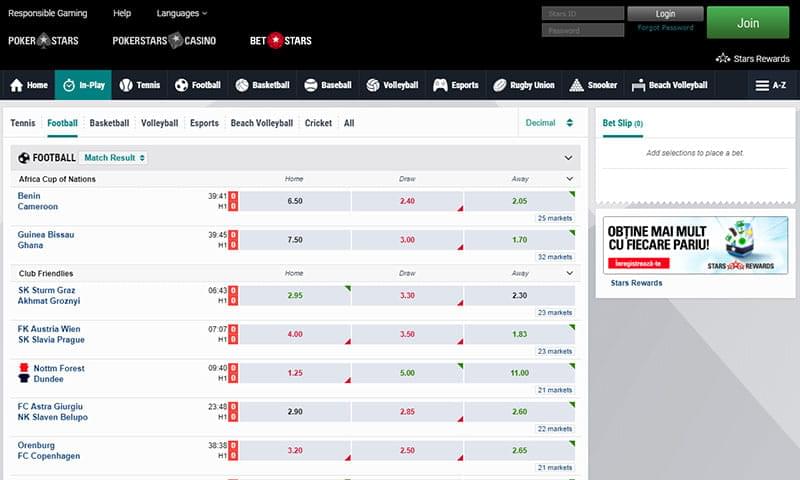Click the green Join button
This screenshot has height=480, width=800.
[x=748, y=22]
